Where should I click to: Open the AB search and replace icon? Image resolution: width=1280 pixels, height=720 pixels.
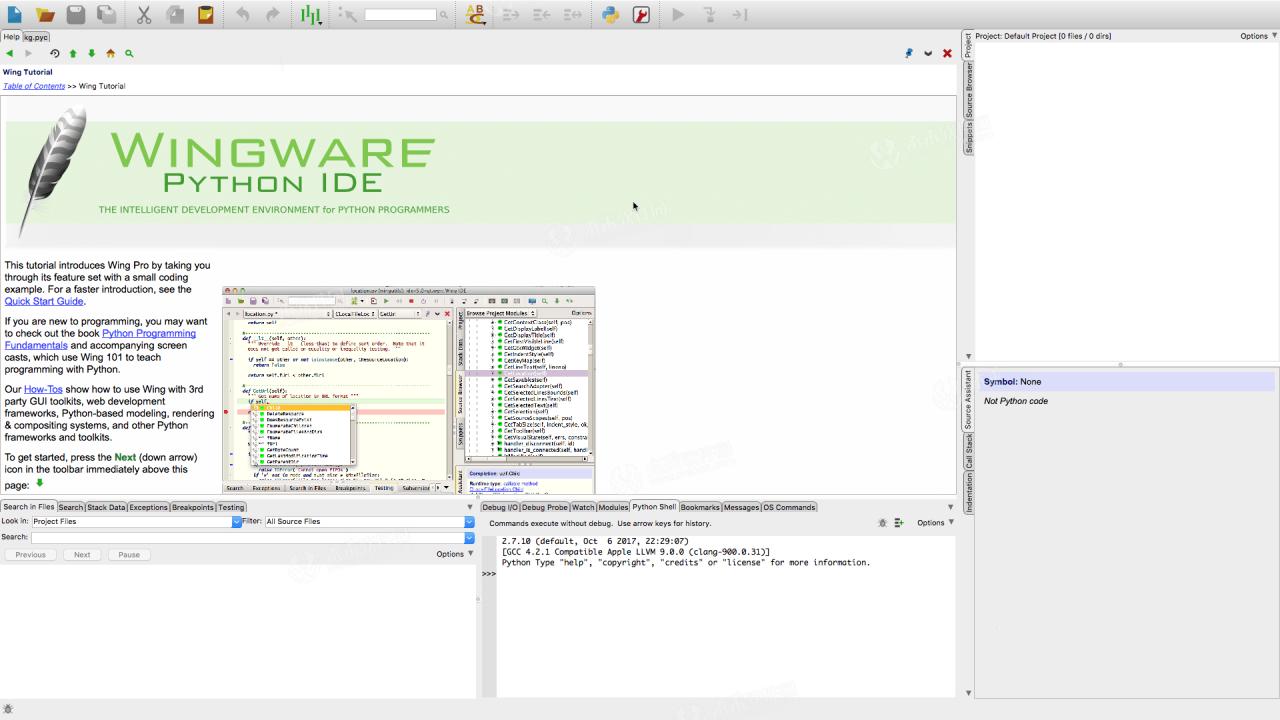[476, 15]
